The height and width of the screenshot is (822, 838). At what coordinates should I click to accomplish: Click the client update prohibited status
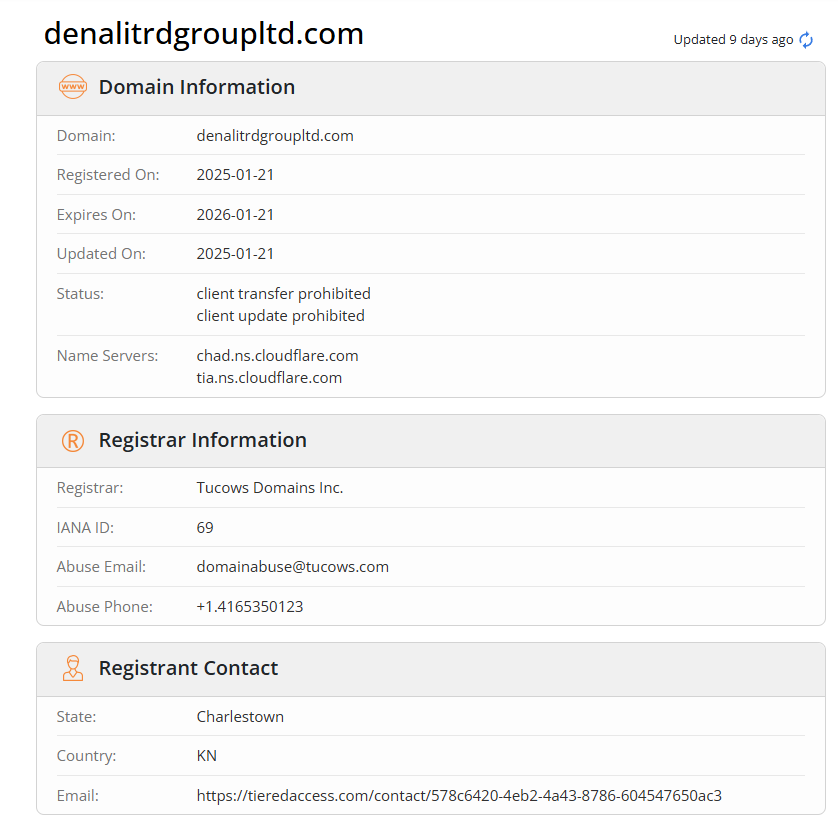(x=280, y=316)
